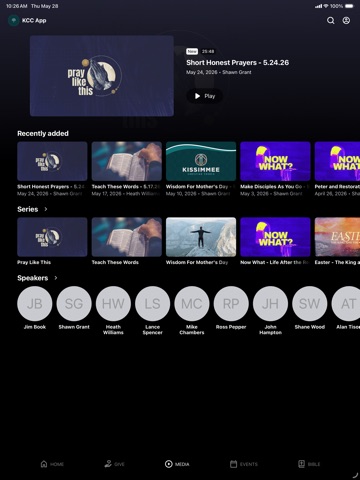This screenshot has height=480, width=360.
Task: Open Teach These Words 5.17 sermon thumbnail
Action: (x=127, y=161)
